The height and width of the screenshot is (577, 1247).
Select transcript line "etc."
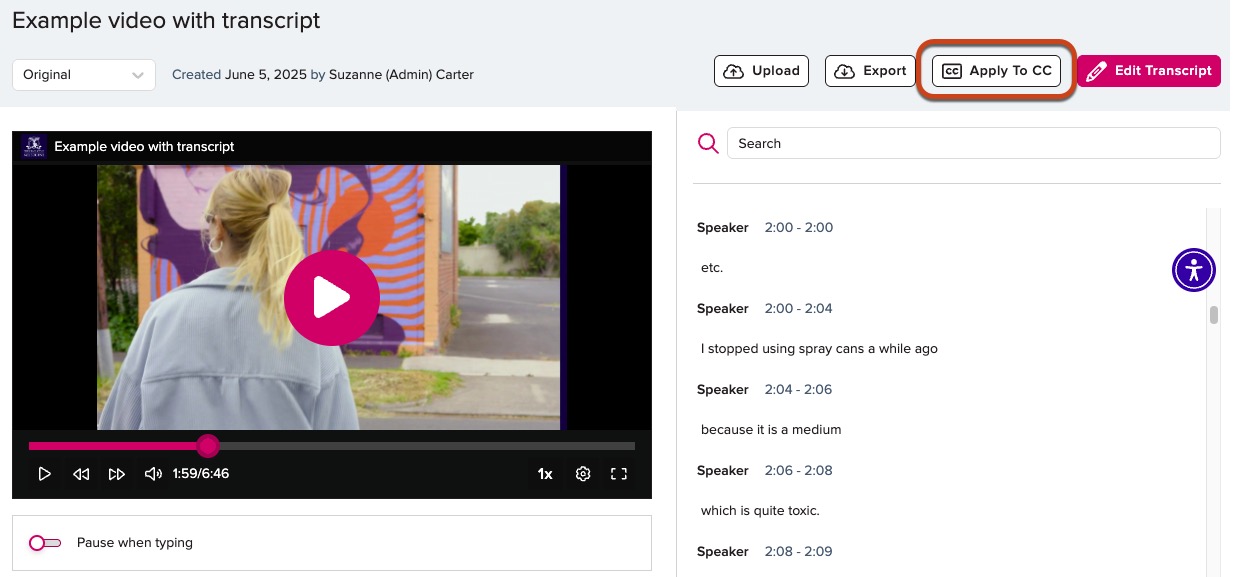click(x=712, y=268)
